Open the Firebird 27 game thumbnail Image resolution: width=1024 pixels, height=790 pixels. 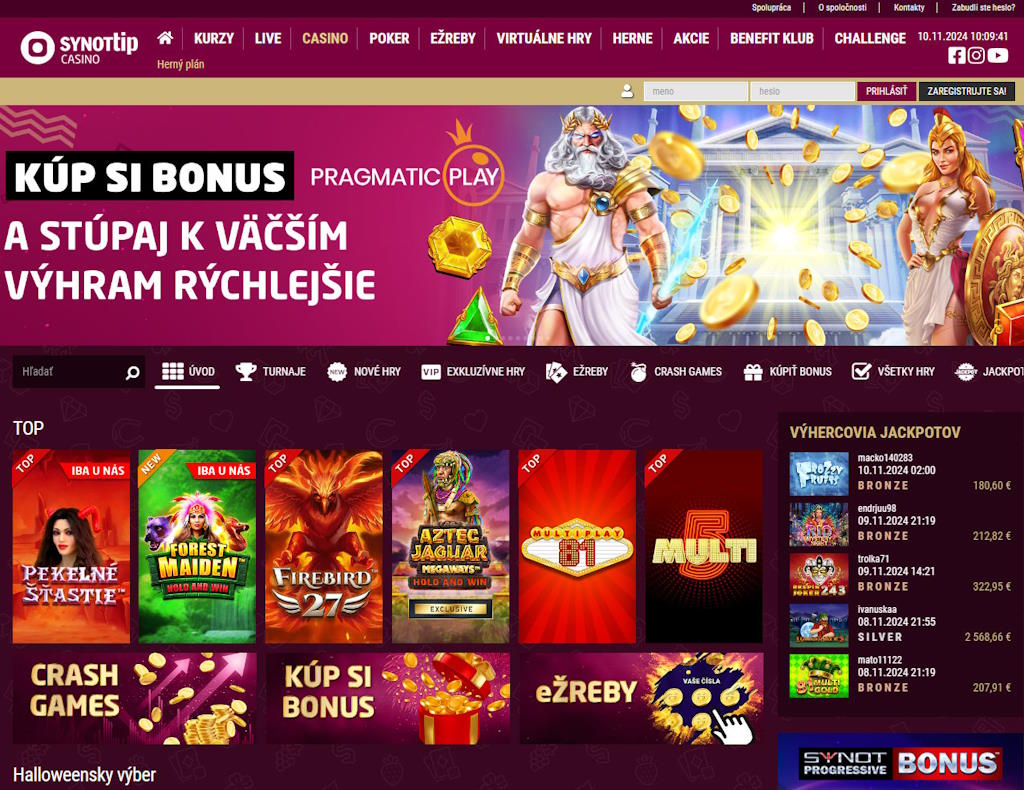pos(324,546)
